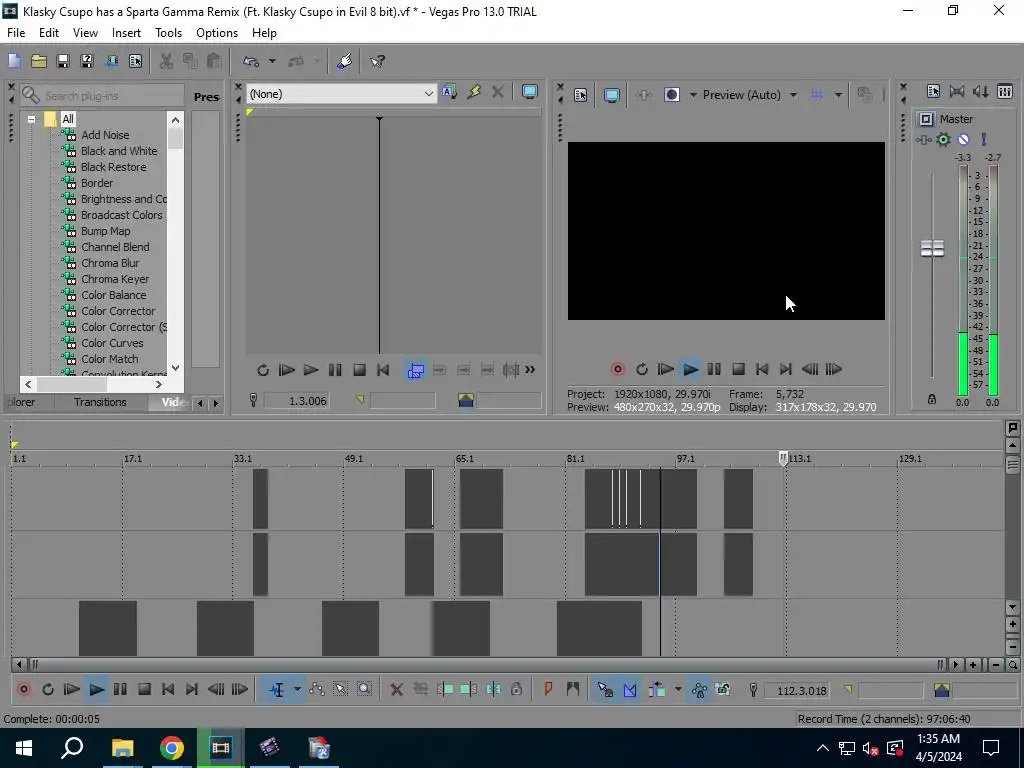The image size is (1024, 768).
Task: Insert a region from timeline toolbar
Action: pos(573,690)
